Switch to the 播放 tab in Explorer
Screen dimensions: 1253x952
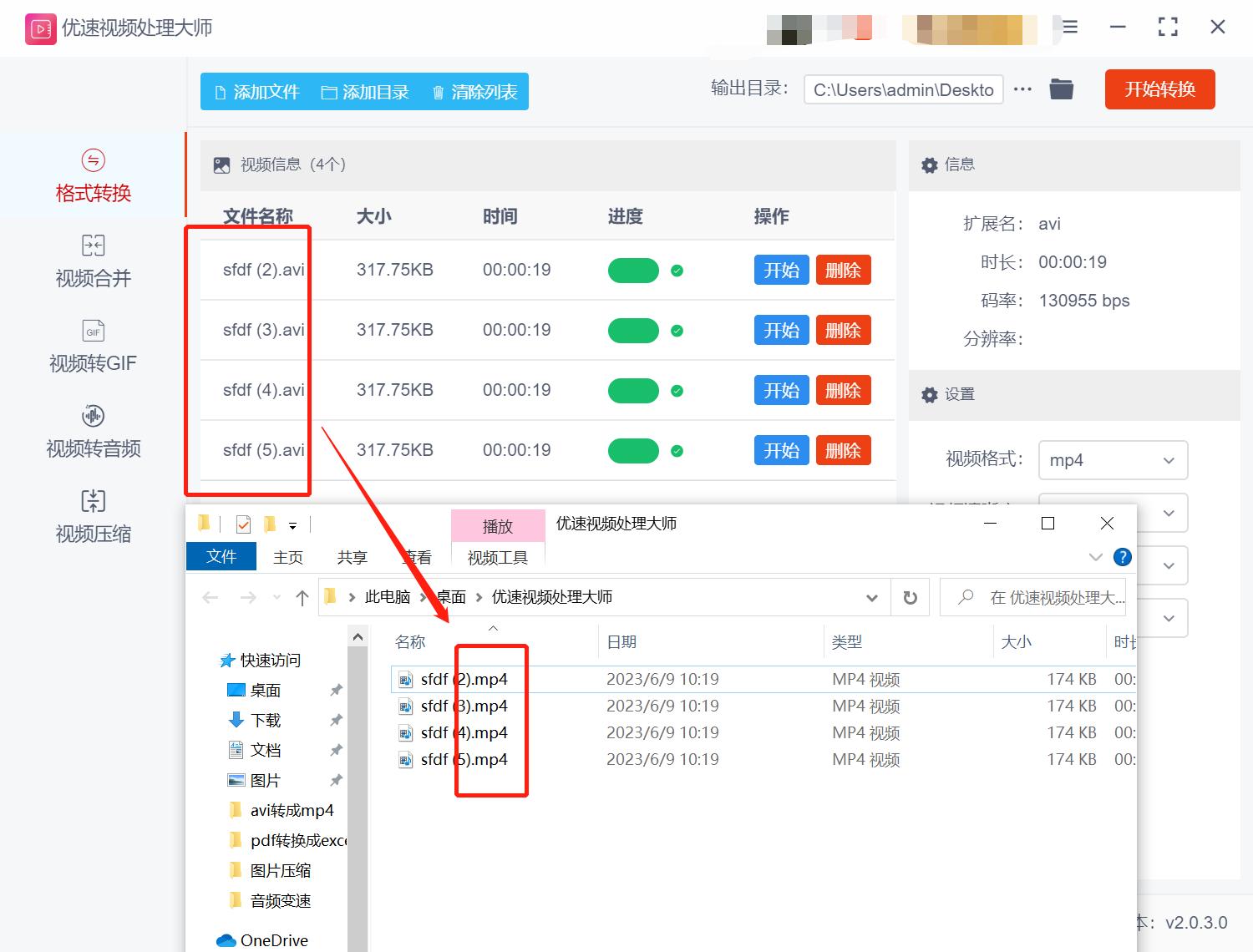coord(498,525)
